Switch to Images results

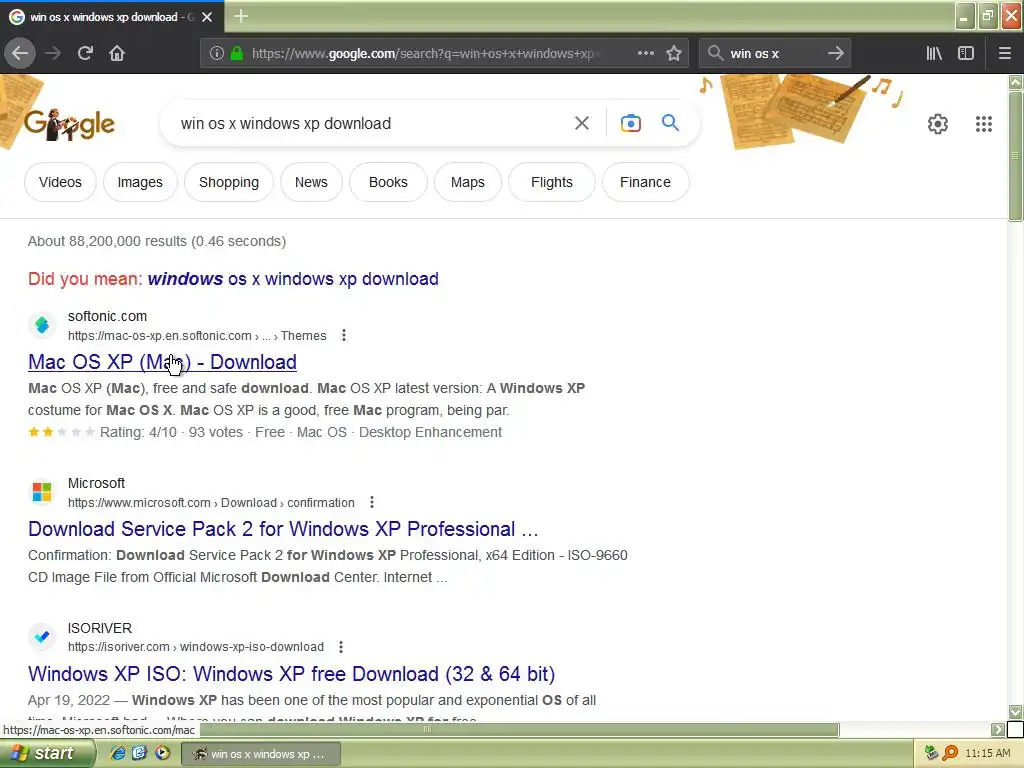pos(140,182)
